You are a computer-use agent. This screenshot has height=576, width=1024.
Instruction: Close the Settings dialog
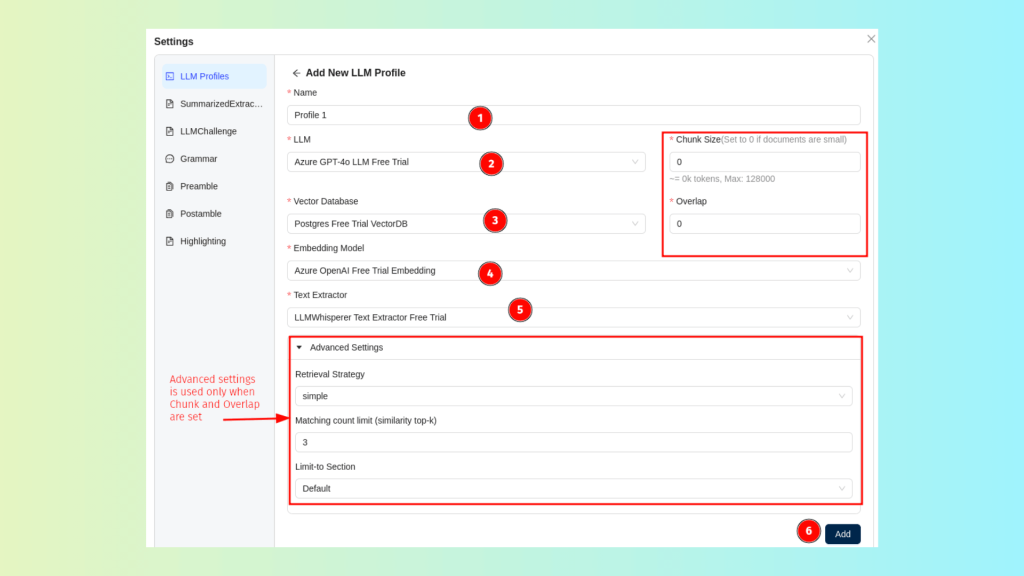[x=871, y=39]
